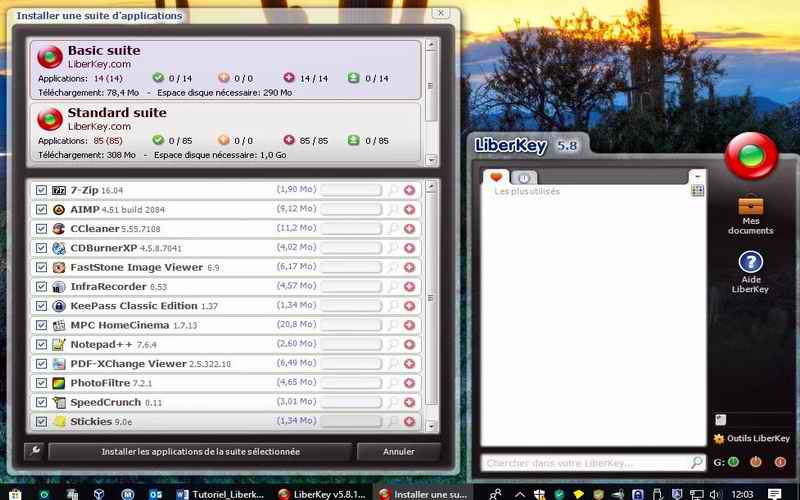Switch to the recent clock tab
This screenshot has height=500, width=800.
523,177
